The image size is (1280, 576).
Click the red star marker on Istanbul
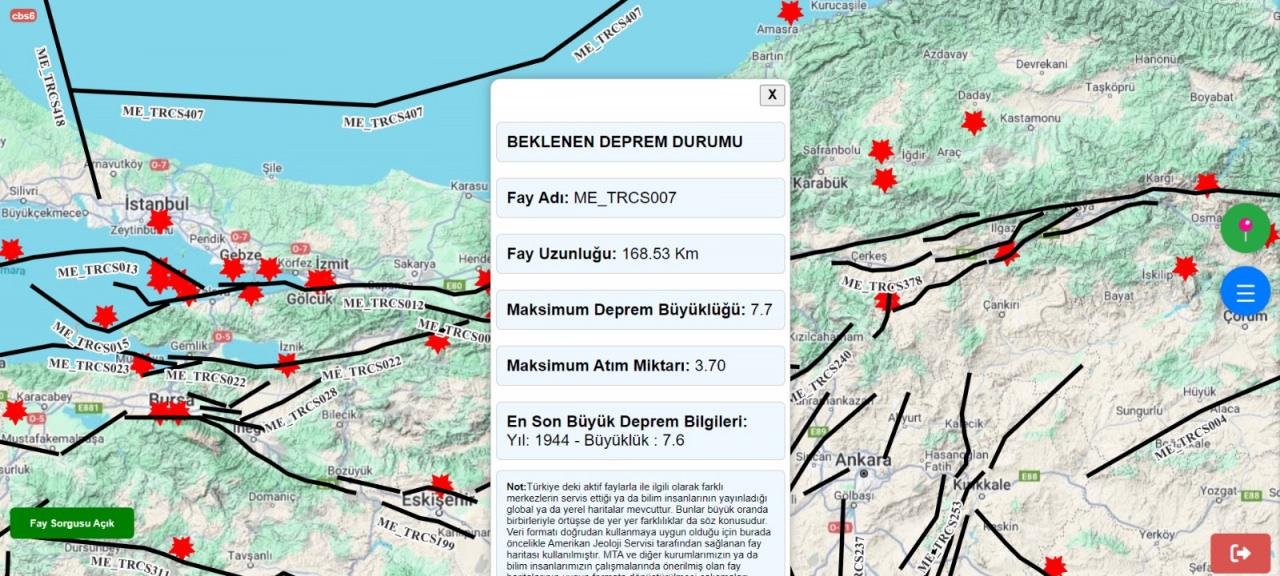[160, 220]
